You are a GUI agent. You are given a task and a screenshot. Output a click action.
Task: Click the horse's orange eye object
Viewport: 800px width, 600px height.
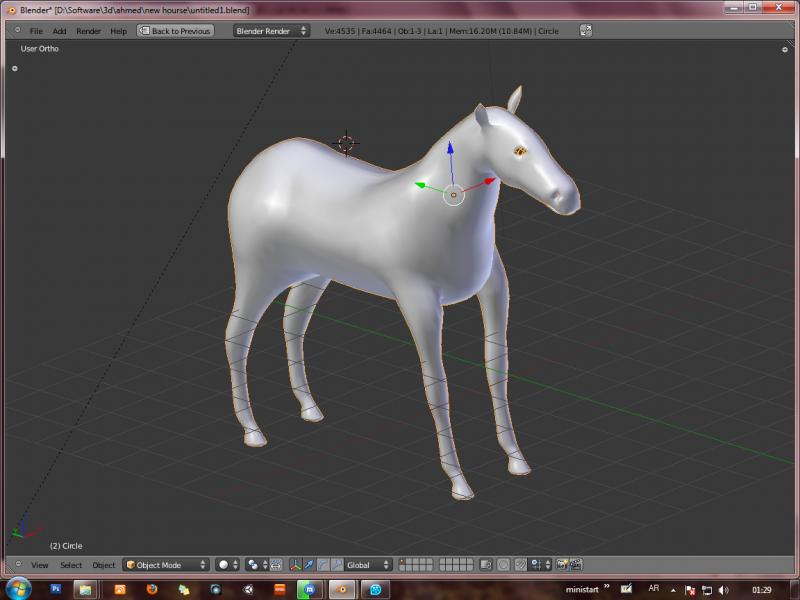(x=519, y=151)
